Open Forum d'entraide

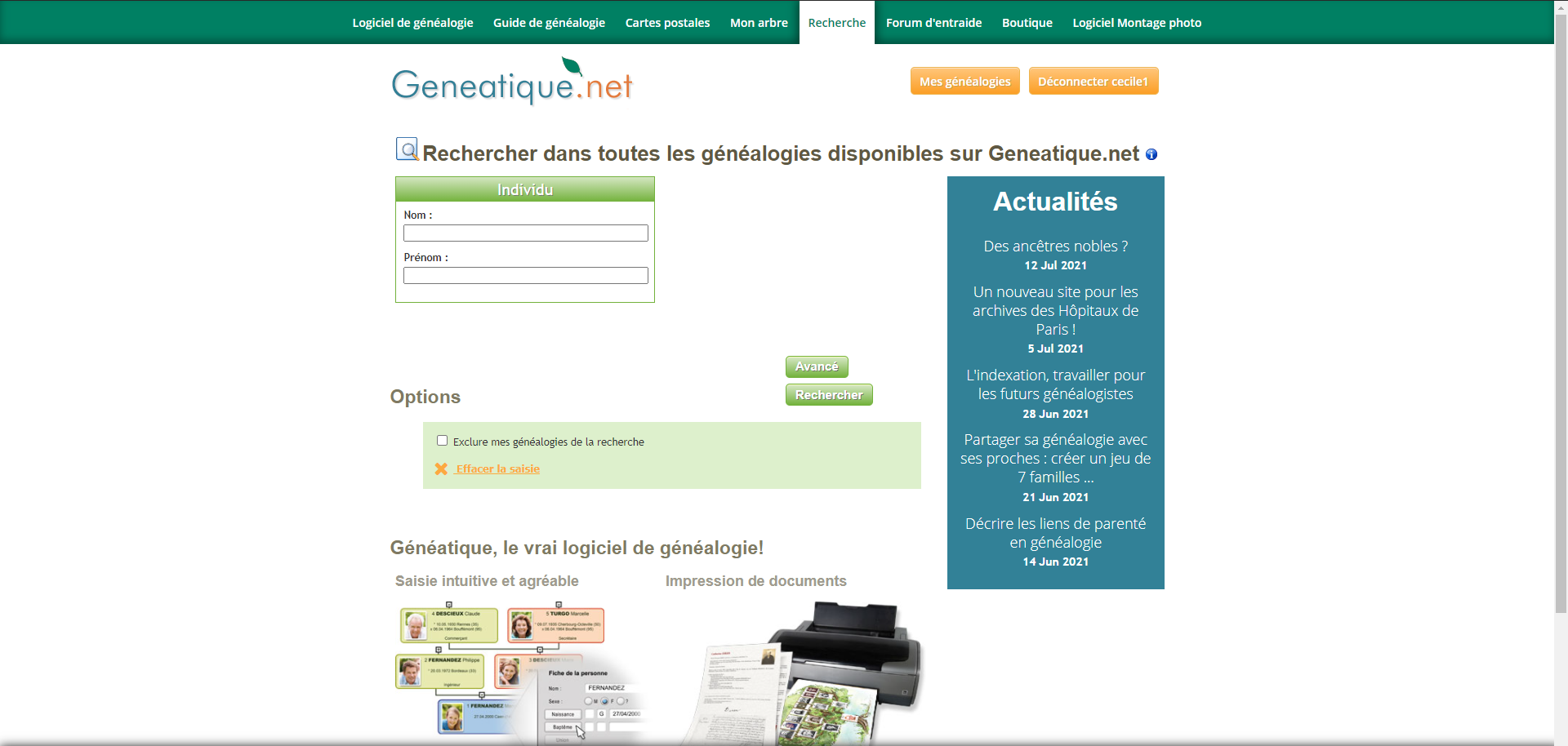pyautogui.click(x=933, y=23)
